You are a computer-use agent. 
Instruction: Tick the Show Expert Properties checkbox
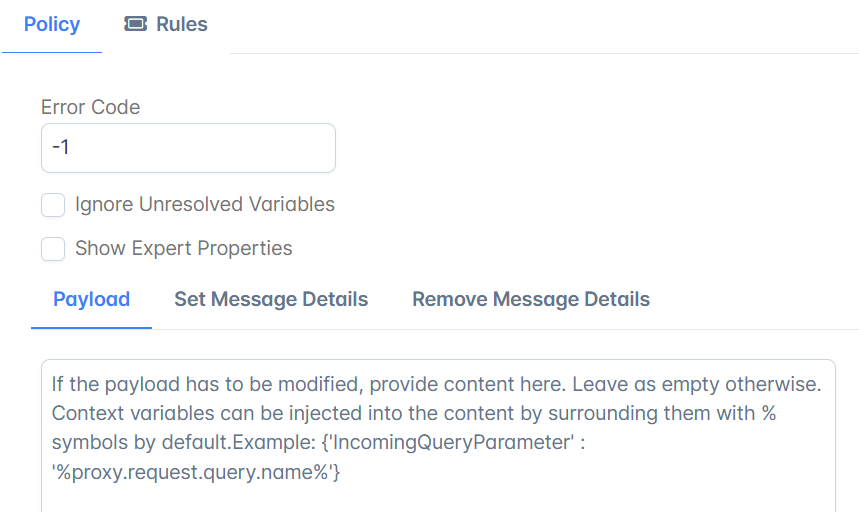tap(53, 249)
